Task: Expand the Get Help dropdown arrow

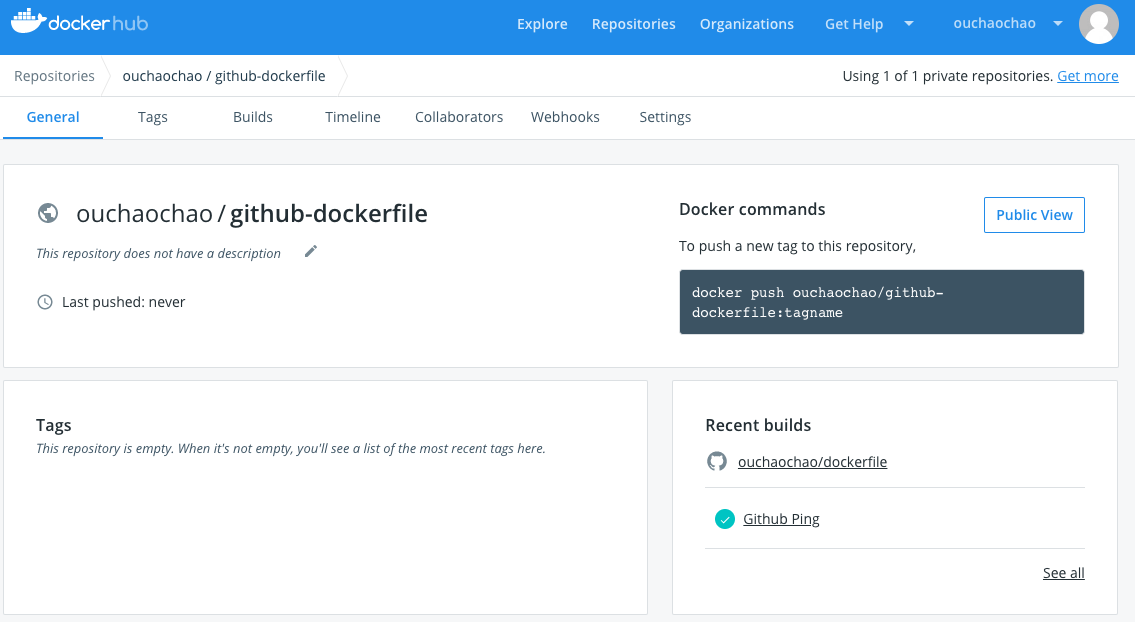Action: point(908,24)
